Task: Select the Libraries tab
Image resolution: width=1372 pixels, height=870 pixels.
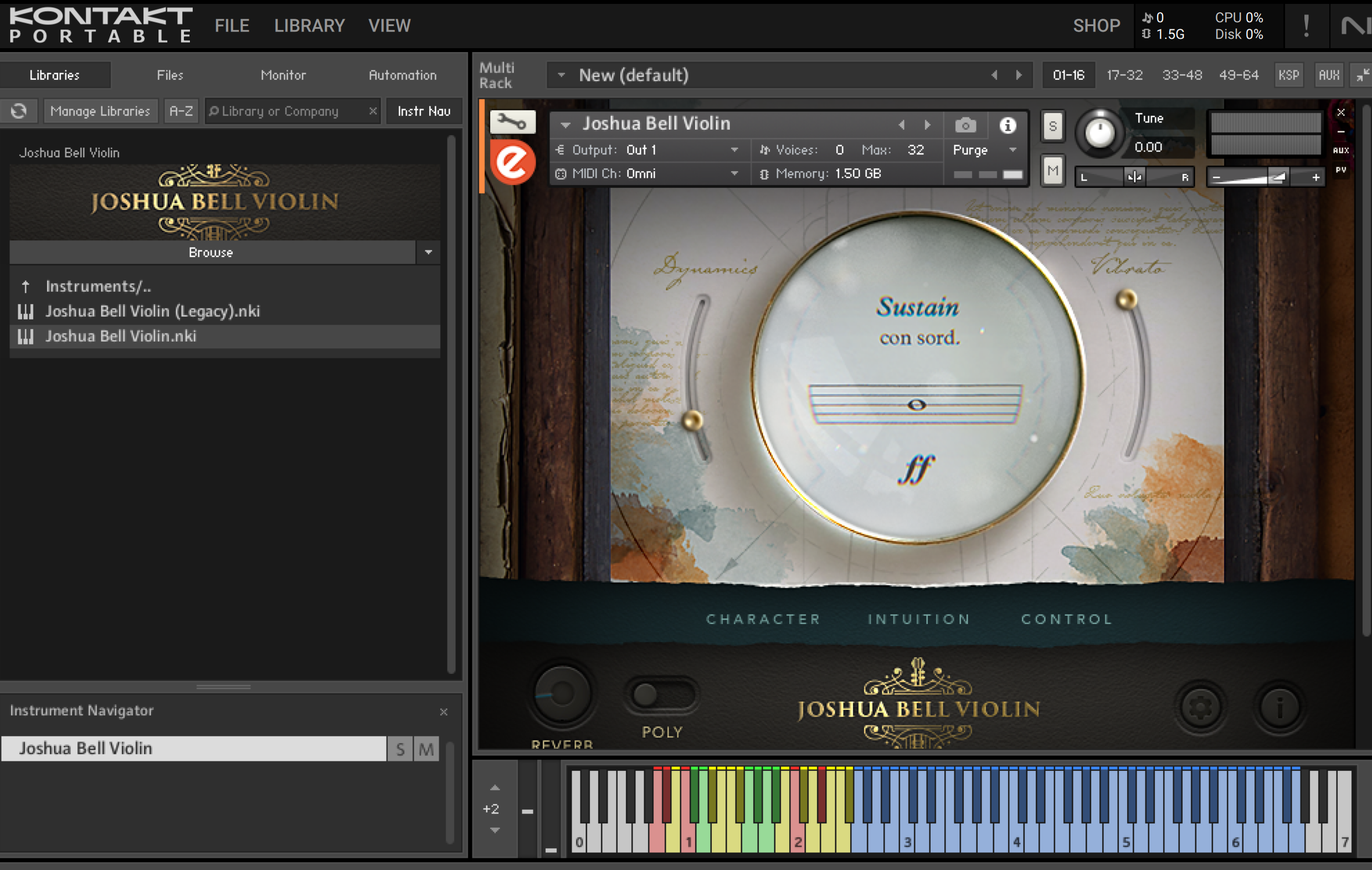Action: click(x=55, y=75)
